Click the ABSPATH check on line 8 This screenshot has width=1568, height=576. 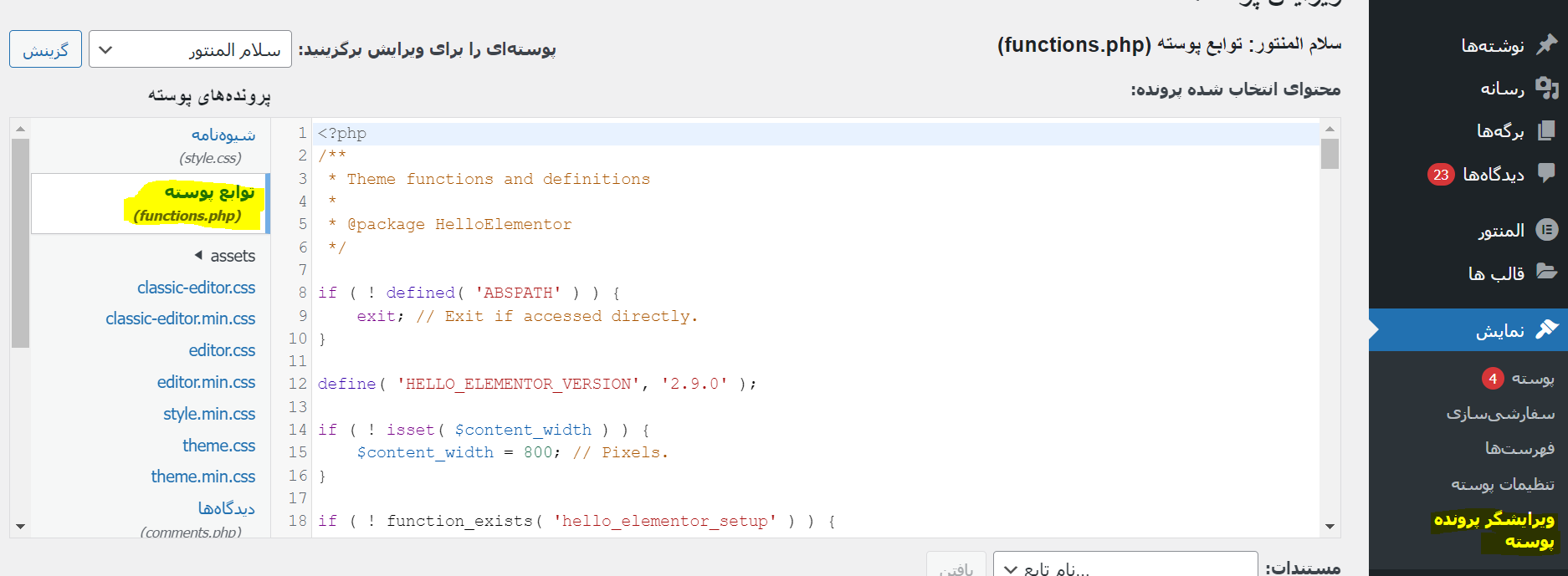pos(469,293)
